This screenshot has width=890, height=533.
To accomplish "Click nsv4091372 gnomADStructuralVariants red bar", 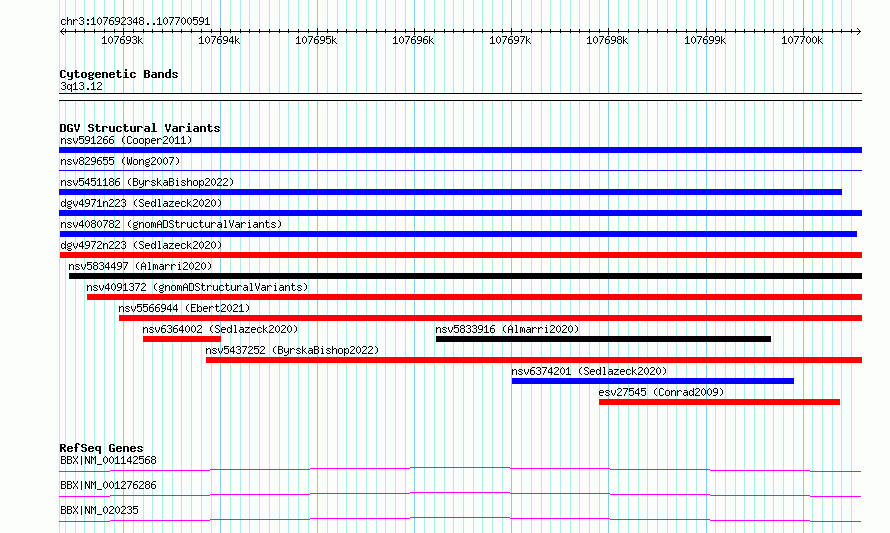I will click(475, 297).
